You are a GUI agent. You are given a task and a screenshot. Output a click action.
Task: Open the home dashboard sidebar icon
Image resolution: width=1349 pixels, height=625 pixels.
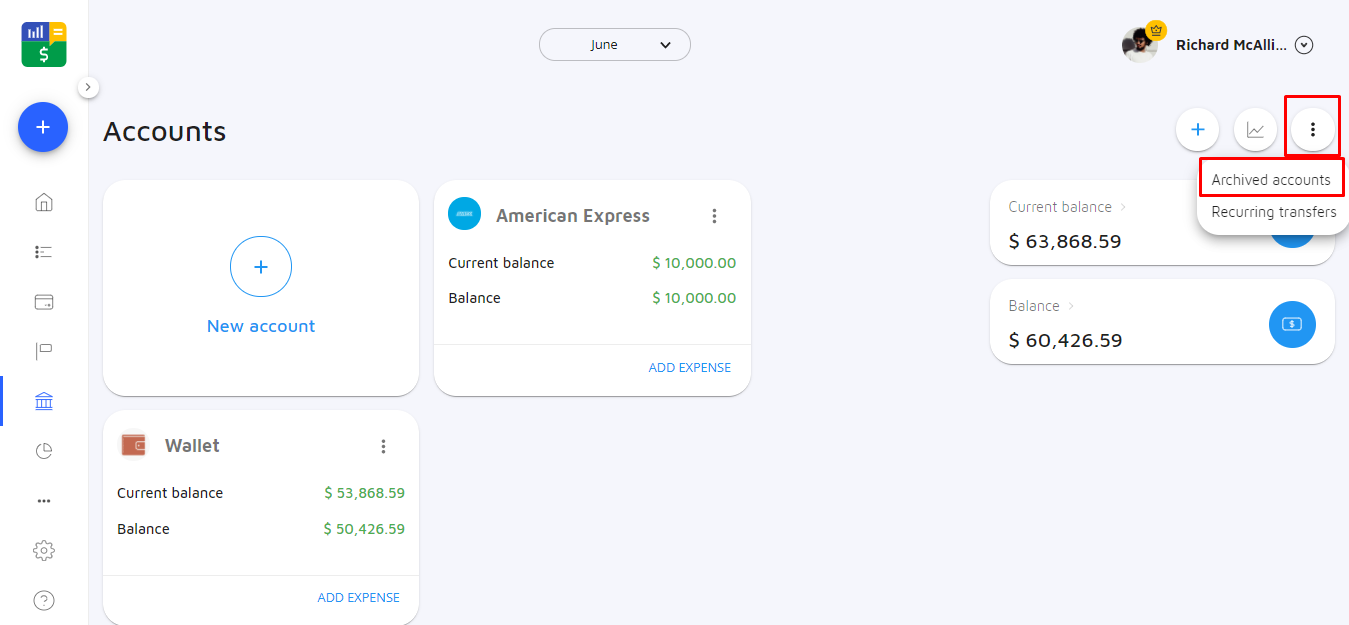(x=44, y=203)
